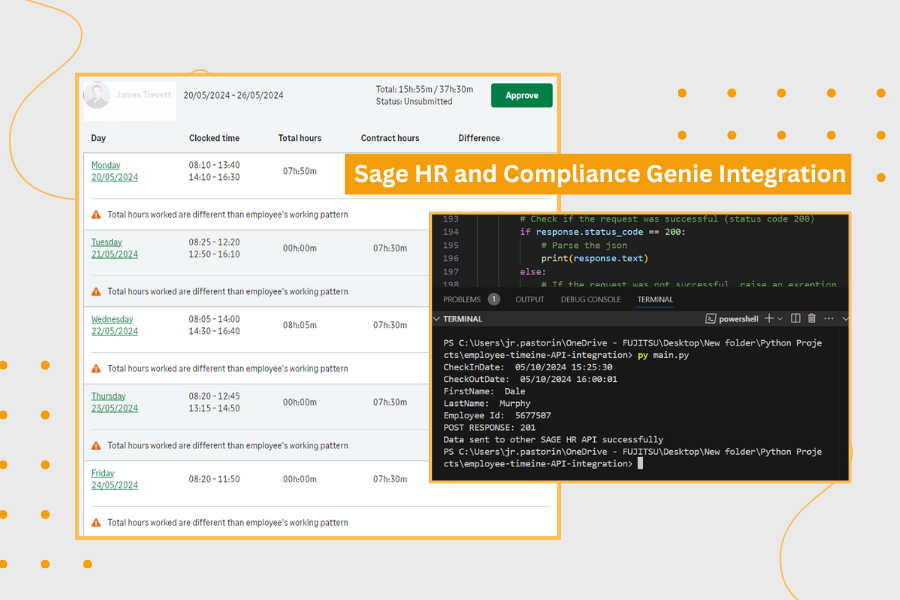
Task: Click the warning icon under Tuesday's row
Action: pos(96,292)
